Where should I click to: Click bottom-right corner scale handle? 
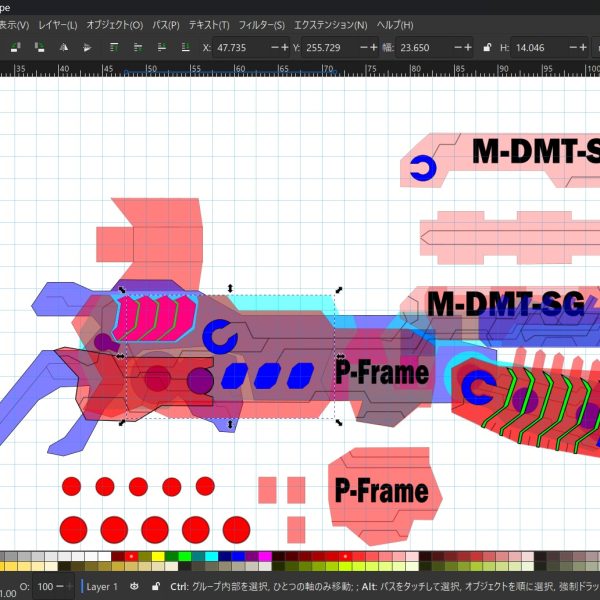click(x=339, y=422)
